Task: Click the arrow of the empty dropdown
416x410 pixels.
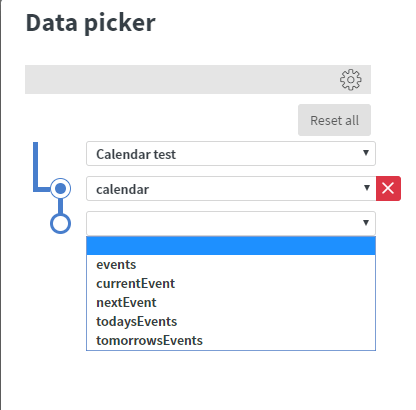Action: tap(366, 222)
